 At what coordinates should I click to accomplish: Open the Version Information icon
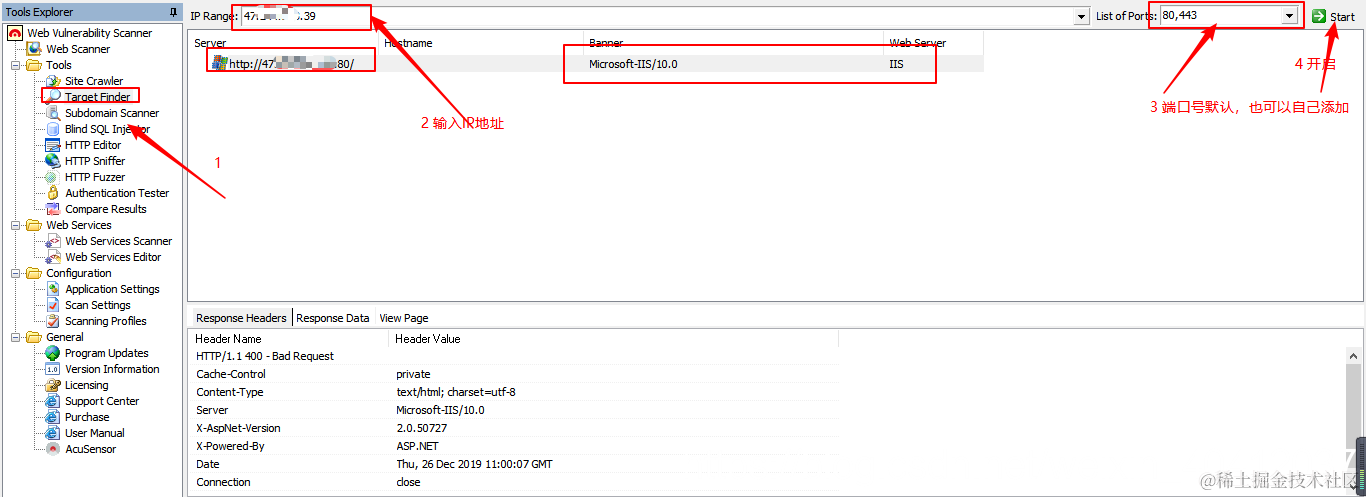click(53, 369)
